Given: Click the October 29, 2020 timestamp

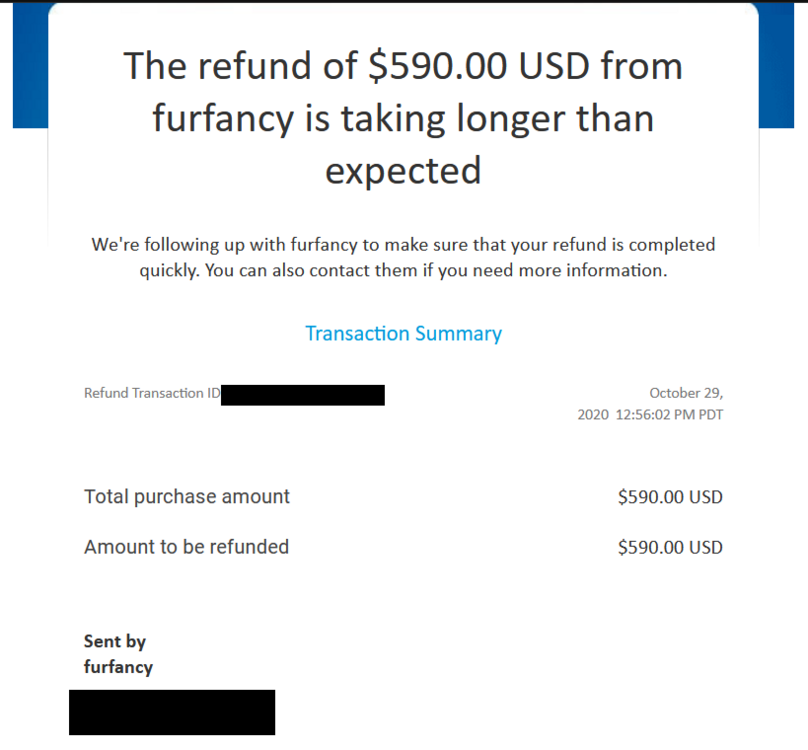Looking at the screenshot, I should pos(650,404).
